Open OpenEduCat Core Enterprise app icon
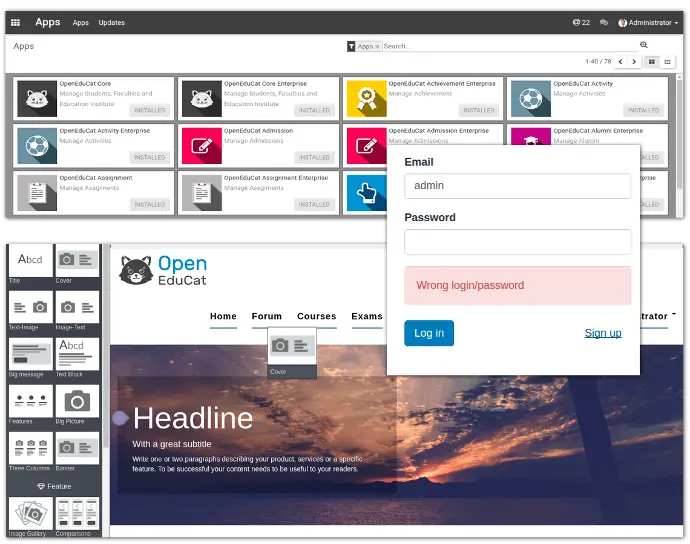 point(202,99)
